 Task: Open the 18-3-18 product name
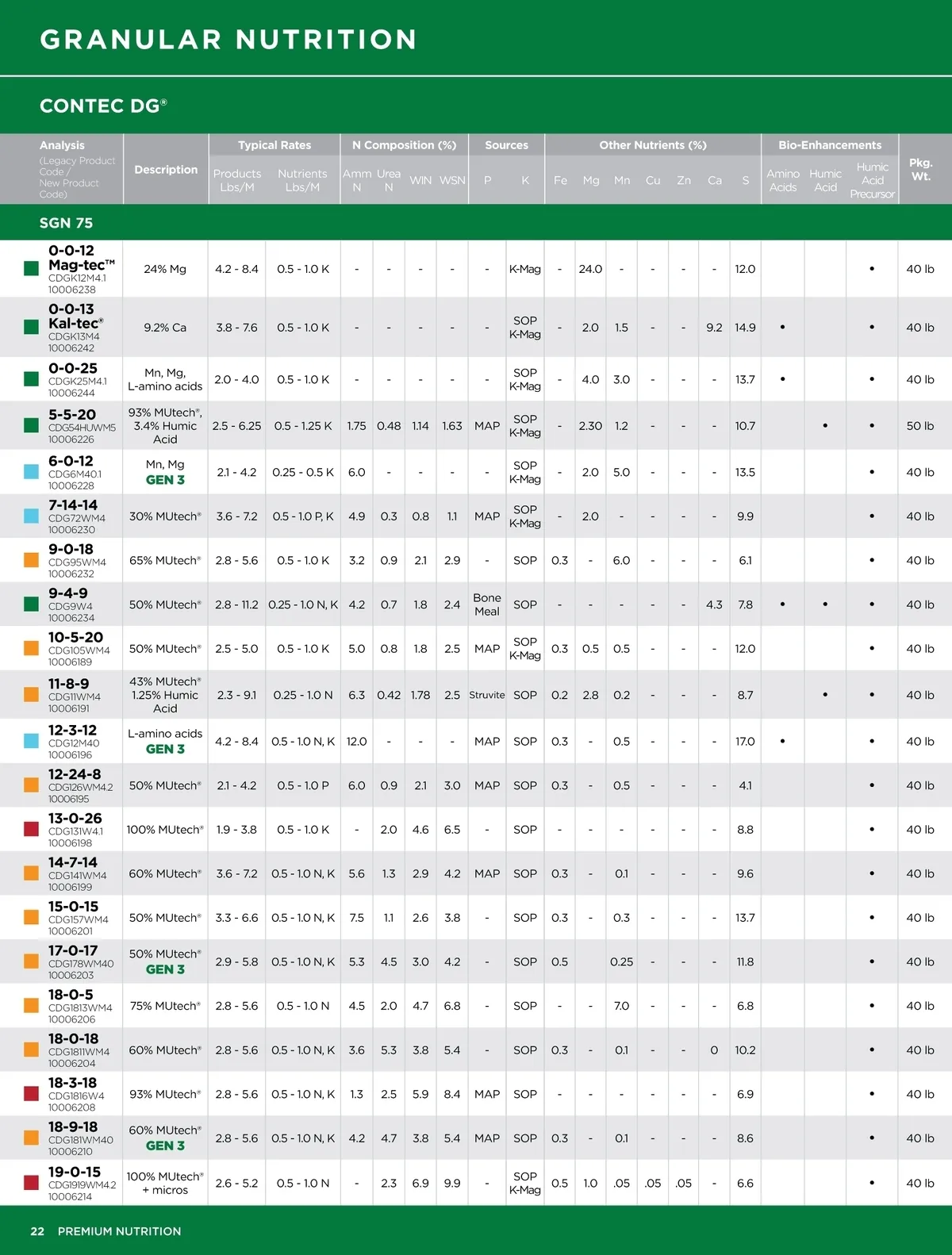[x=72, y=1083]
